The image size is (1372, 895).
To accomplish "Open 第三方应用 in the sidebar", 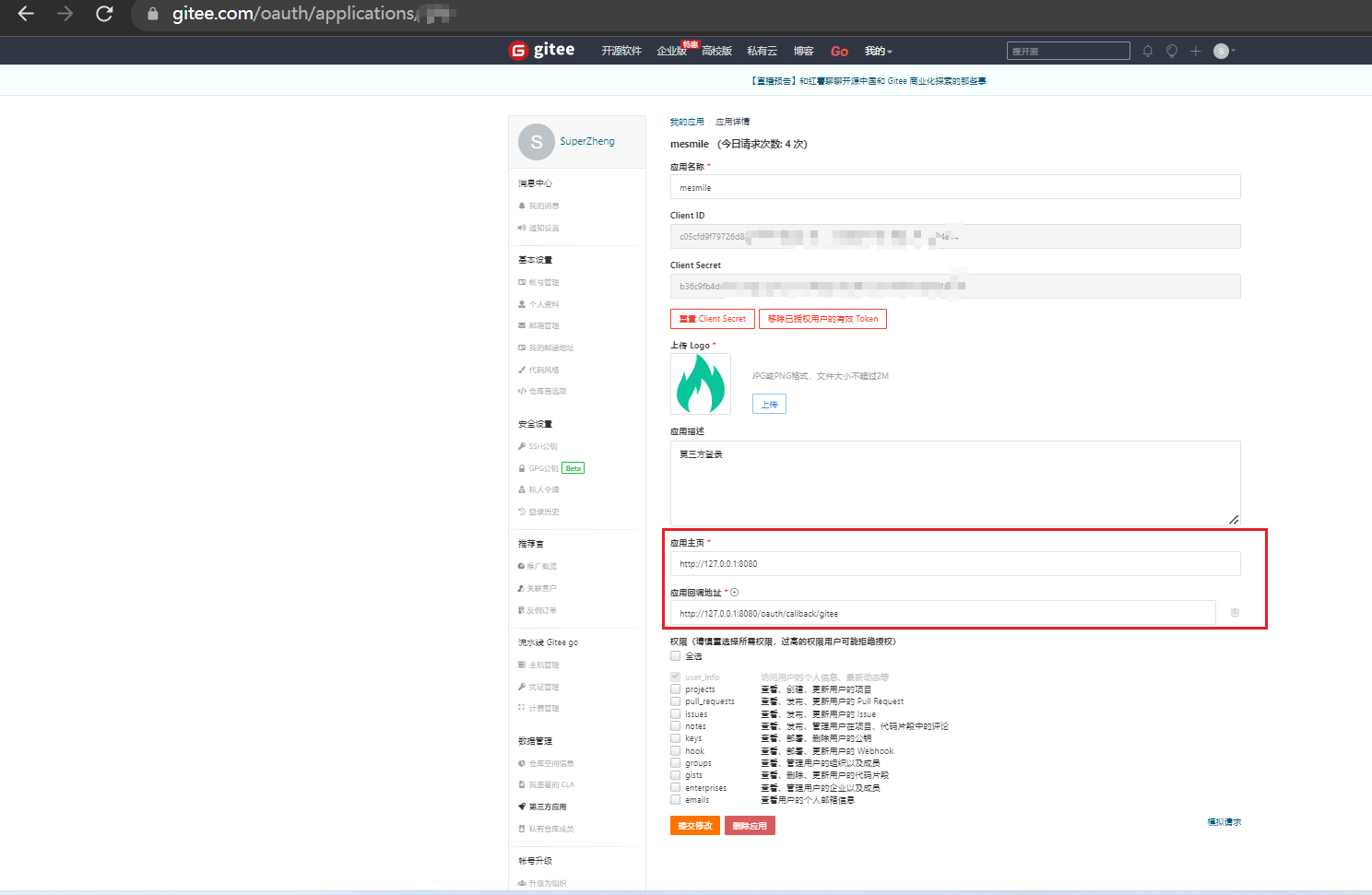I will (x=547, y=807).
